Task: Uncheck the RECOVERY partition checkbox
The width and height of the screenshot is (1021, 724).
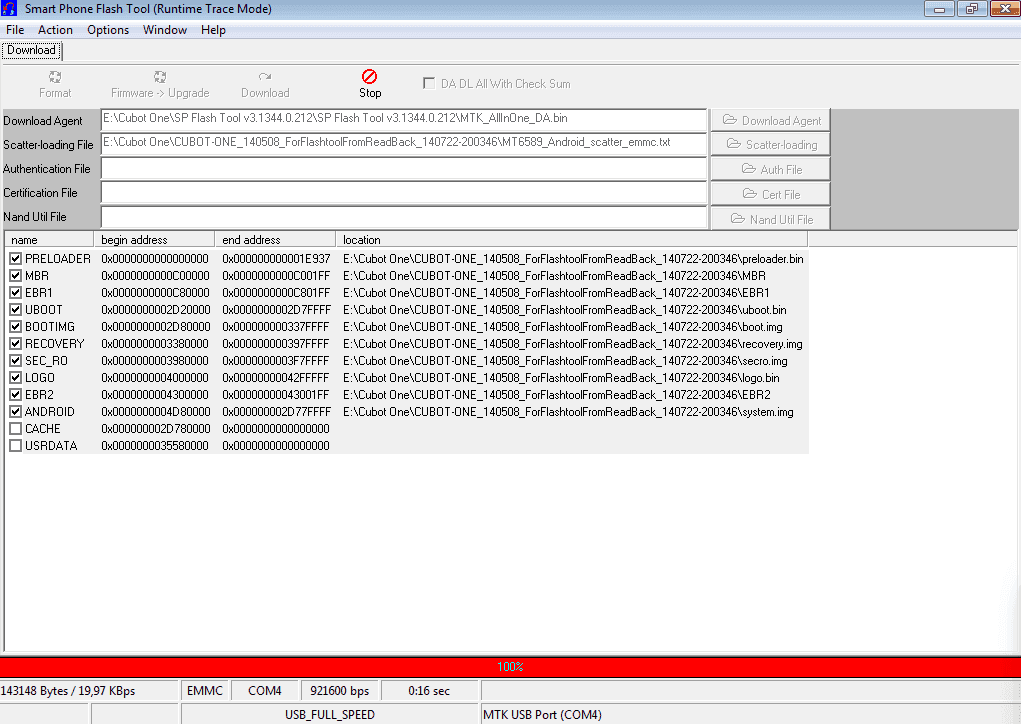Action: coord(16,344)
